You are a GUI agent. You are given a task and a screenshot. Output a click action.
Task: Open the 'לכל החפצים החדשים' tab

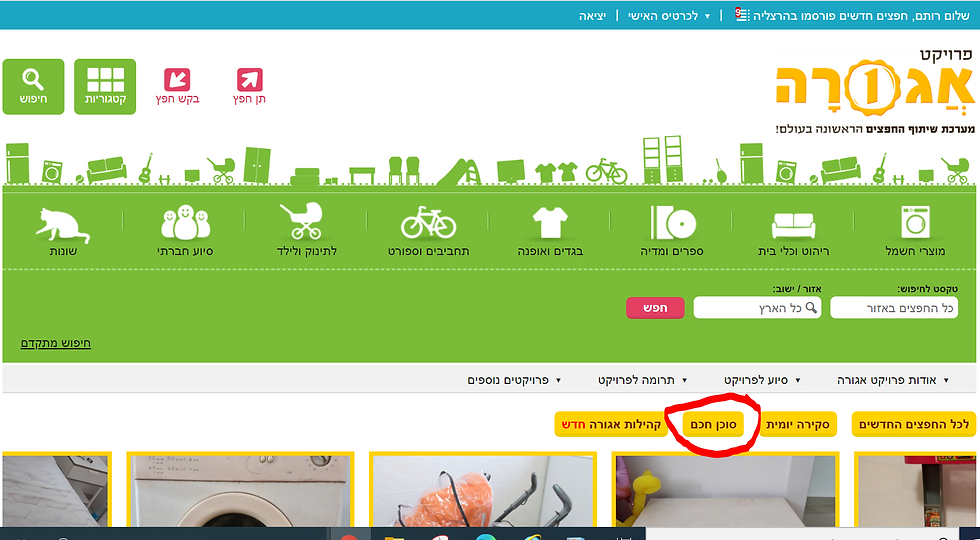tap(914, 424)
